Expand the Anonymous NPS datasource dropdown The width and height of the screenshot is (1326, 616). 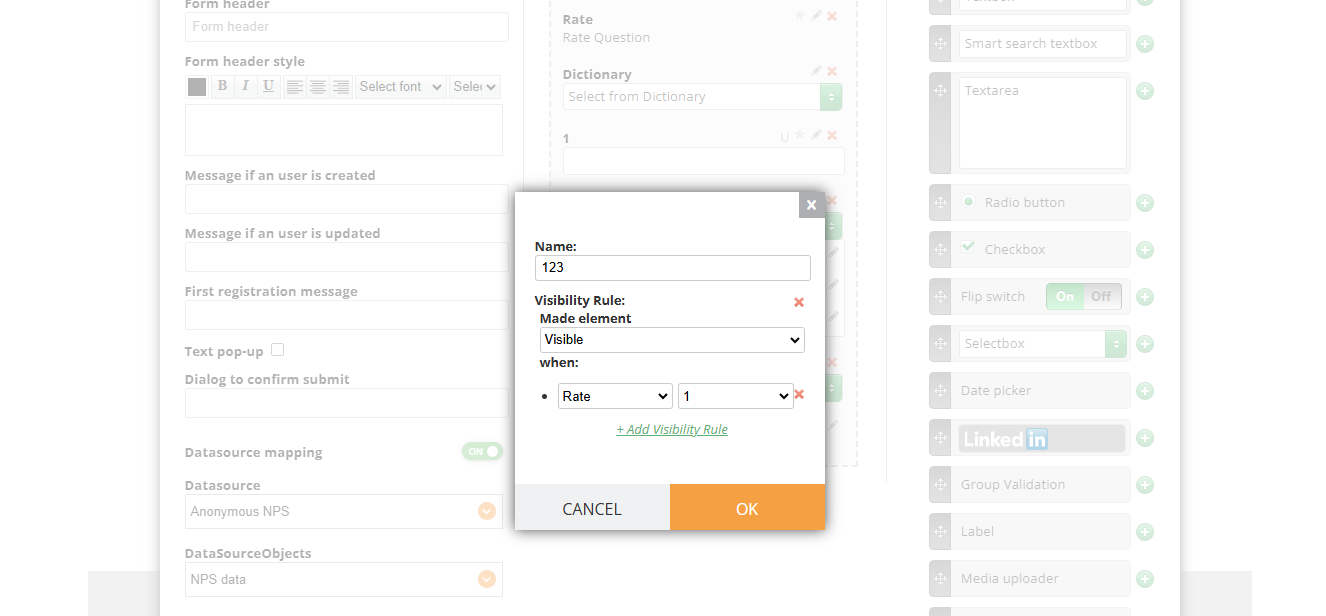[487, 511]
